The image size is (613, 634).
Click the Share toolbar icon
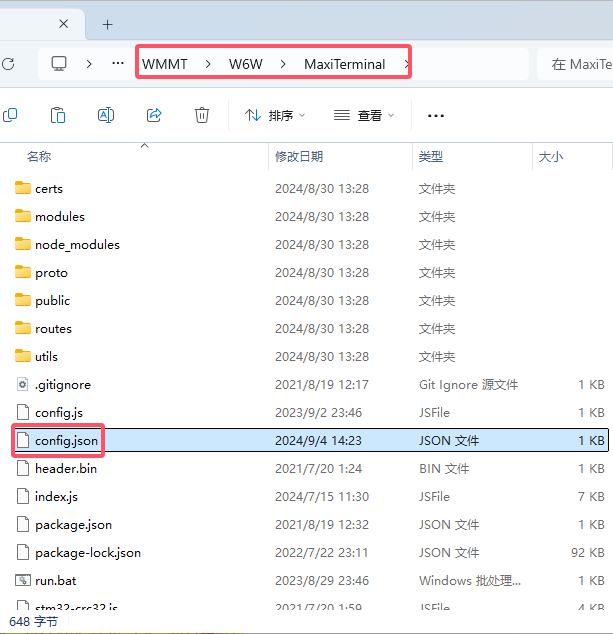tap(154, 115)
